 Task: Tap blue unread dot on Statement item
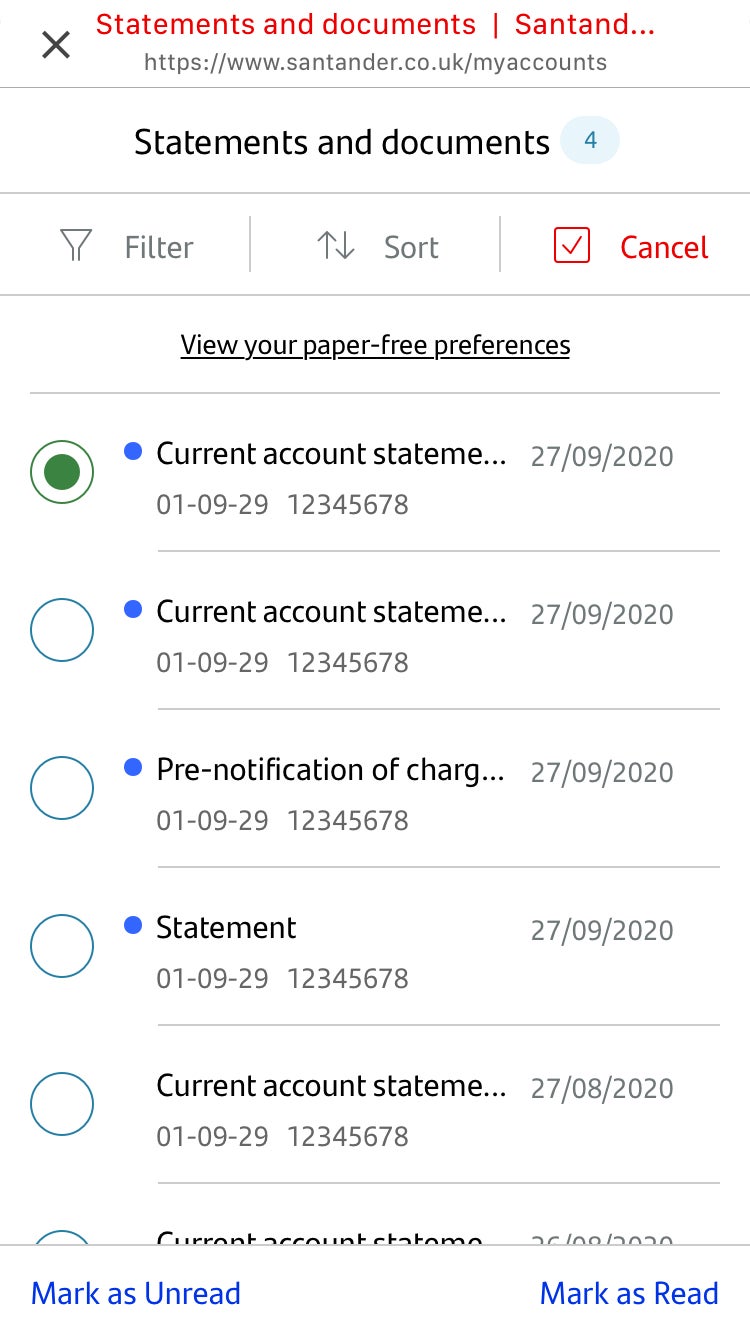point(133,926)
